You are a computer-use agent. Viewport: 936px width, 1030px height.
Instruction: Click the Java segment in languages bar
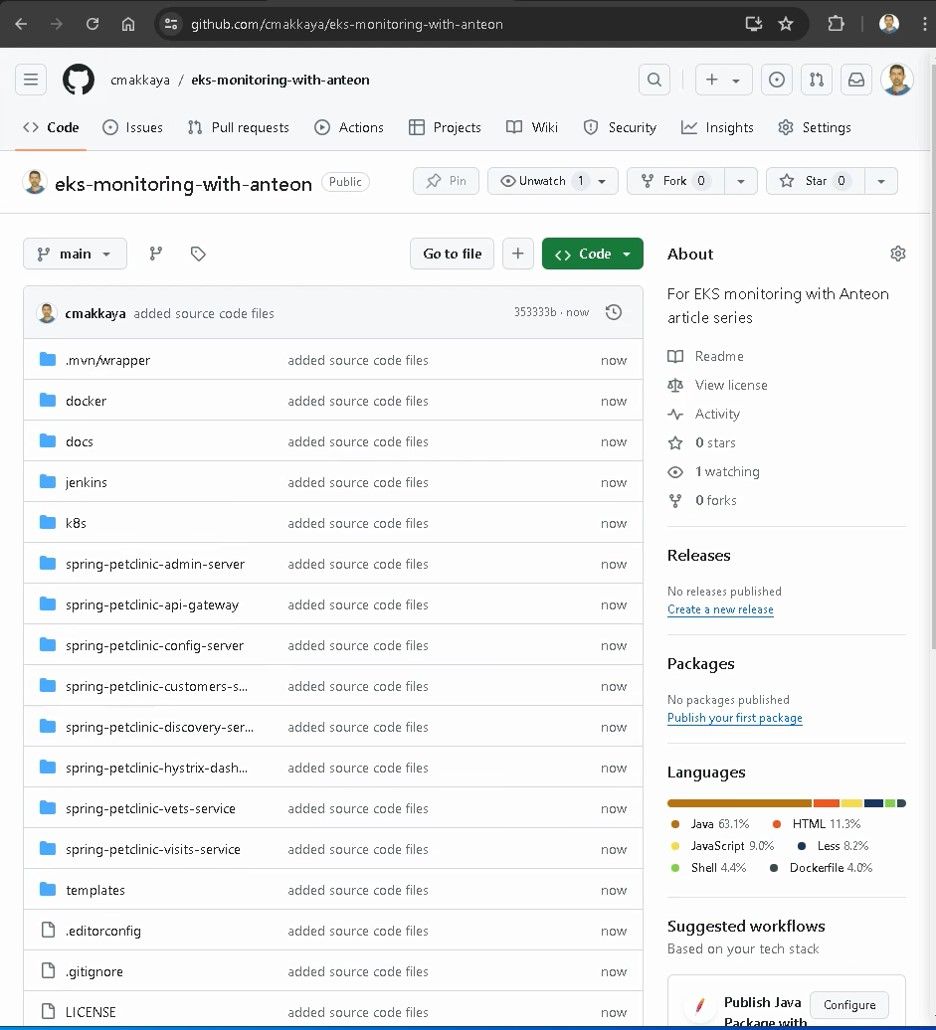pyautogui.click(x=738, y=803)
